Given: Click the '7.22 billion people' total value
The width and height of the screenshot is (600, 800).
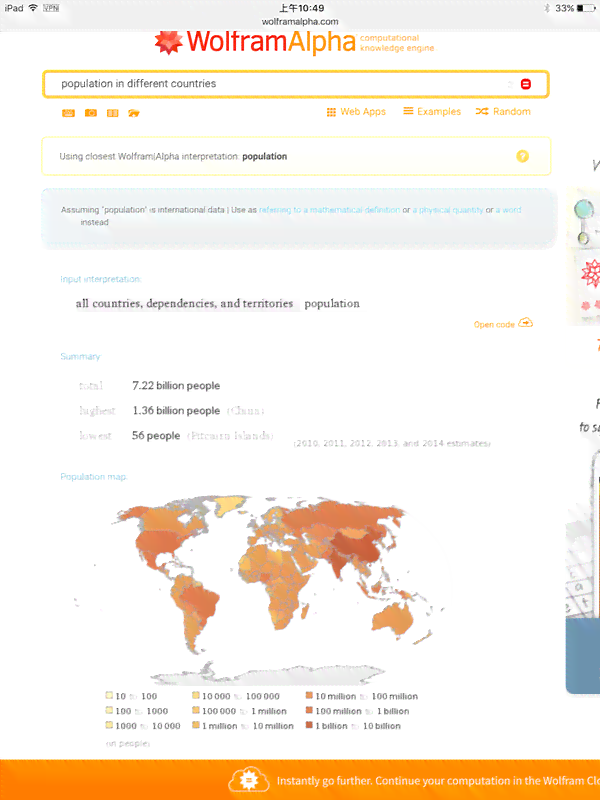Looking at the screenshot, I should tap(176, 386).
